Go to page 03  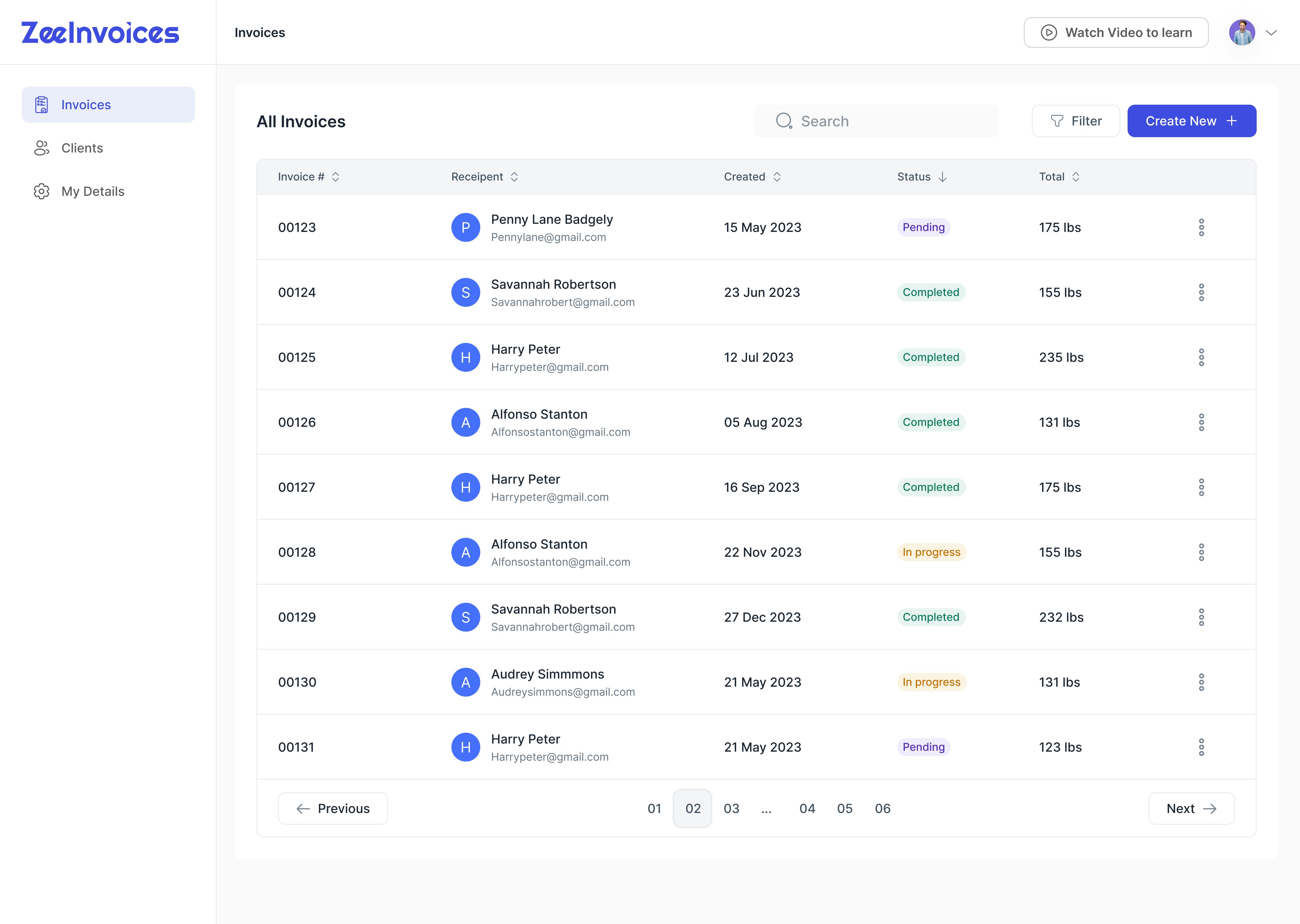tap(731, 808)
